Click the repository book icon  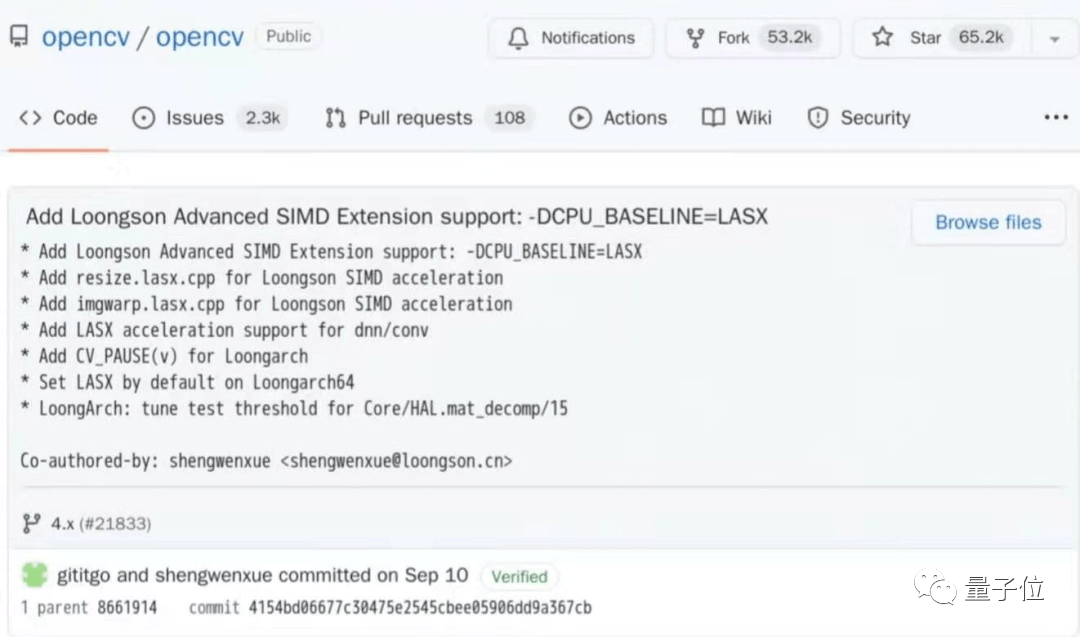pos(19,36)
